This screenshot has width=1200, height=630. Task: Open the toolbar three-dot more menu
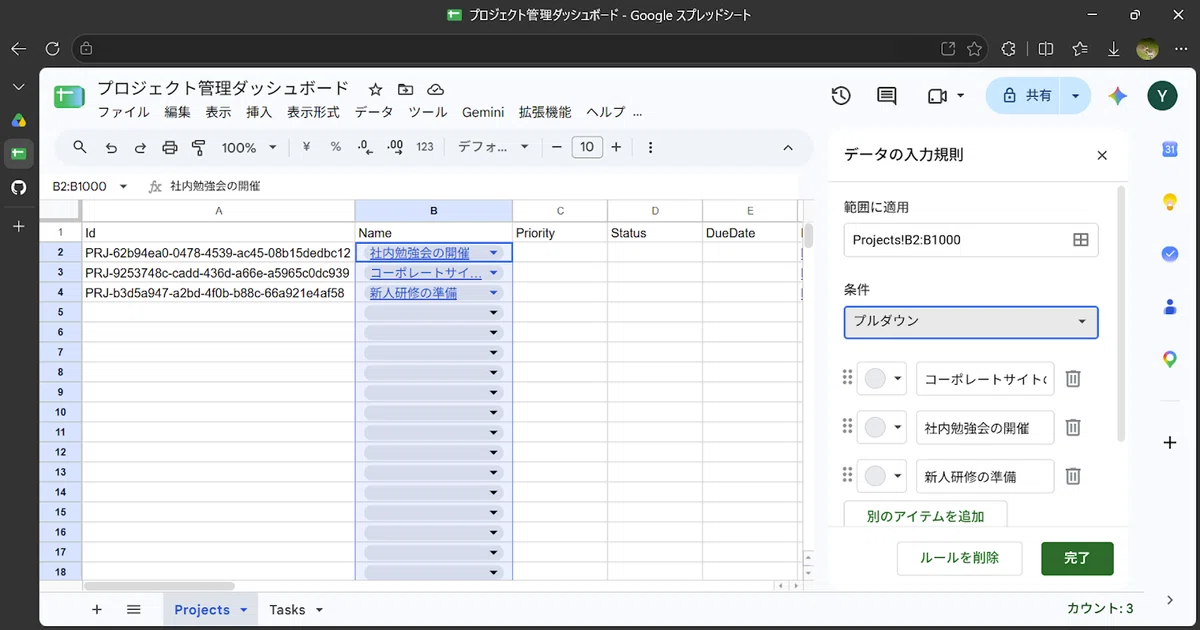coord(651,147)
